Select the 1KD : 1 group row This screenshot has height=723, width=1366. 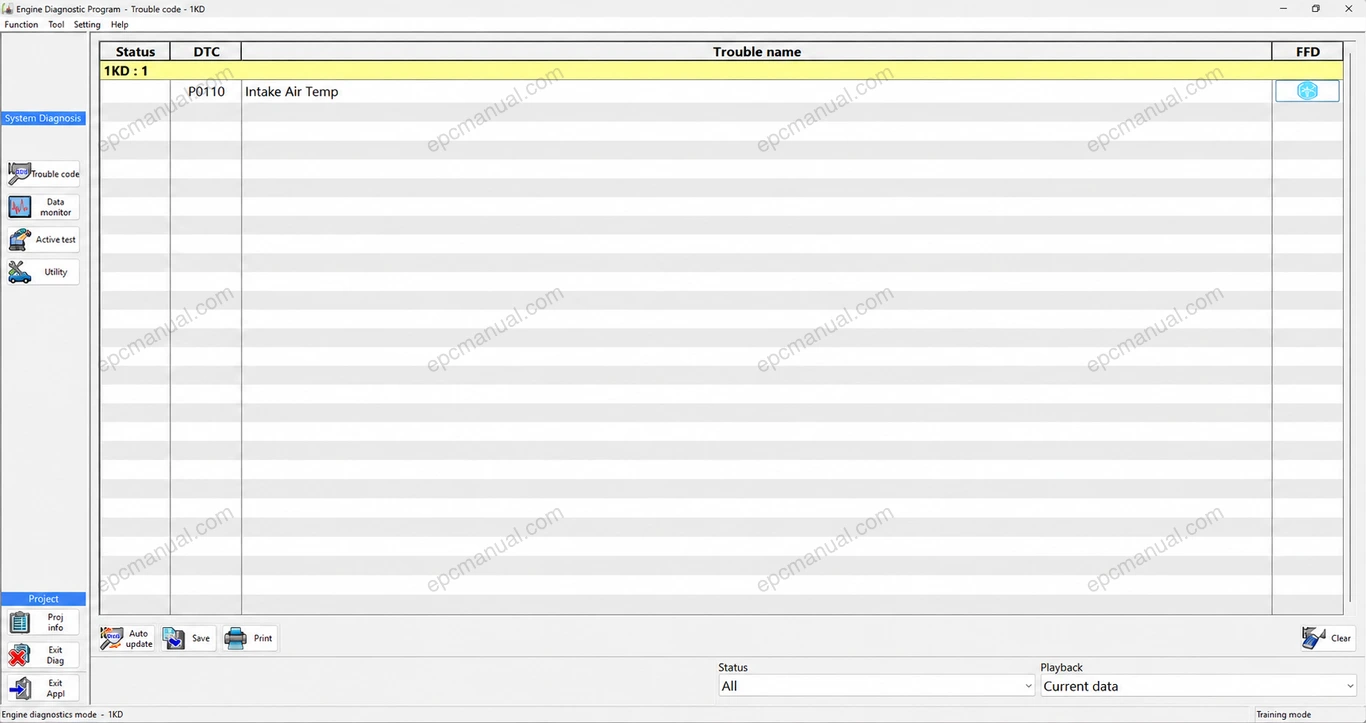[x=721, y=71]
